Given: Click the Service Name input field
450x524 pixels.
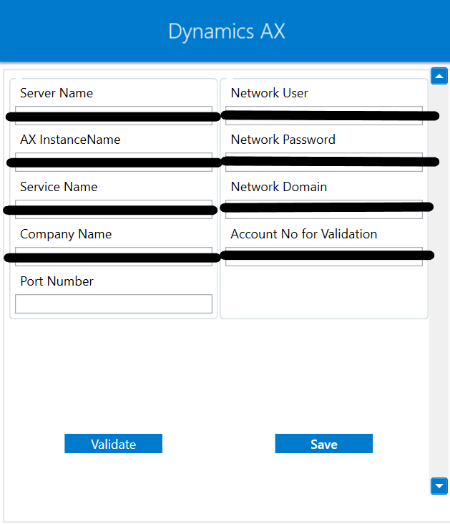Looking at the screenshot, I should coord(114,210).
